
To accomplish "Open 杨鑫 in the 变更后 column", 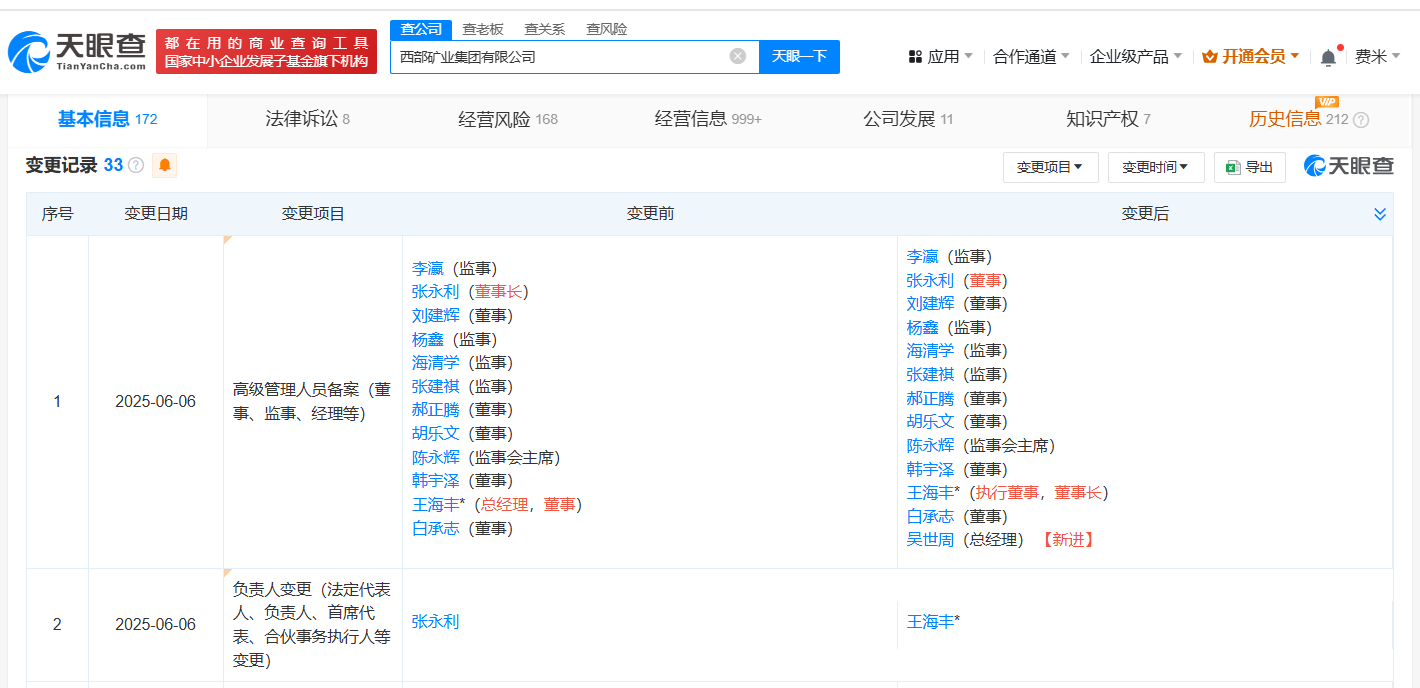I will [x=923, y=327].
